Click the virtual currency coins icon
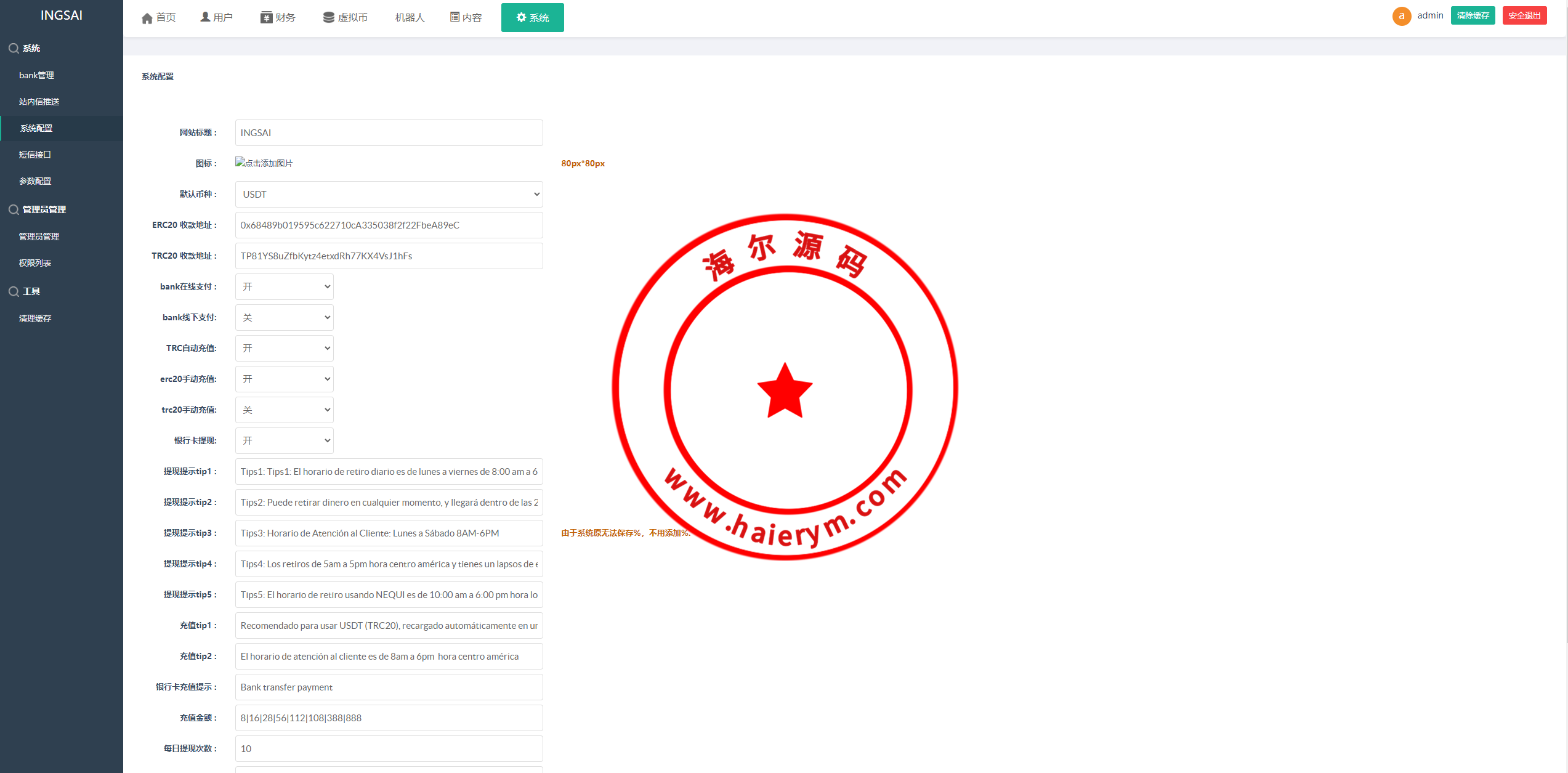Image resolution: width=1568 pixels, height=773 pixels. [329, 17]
